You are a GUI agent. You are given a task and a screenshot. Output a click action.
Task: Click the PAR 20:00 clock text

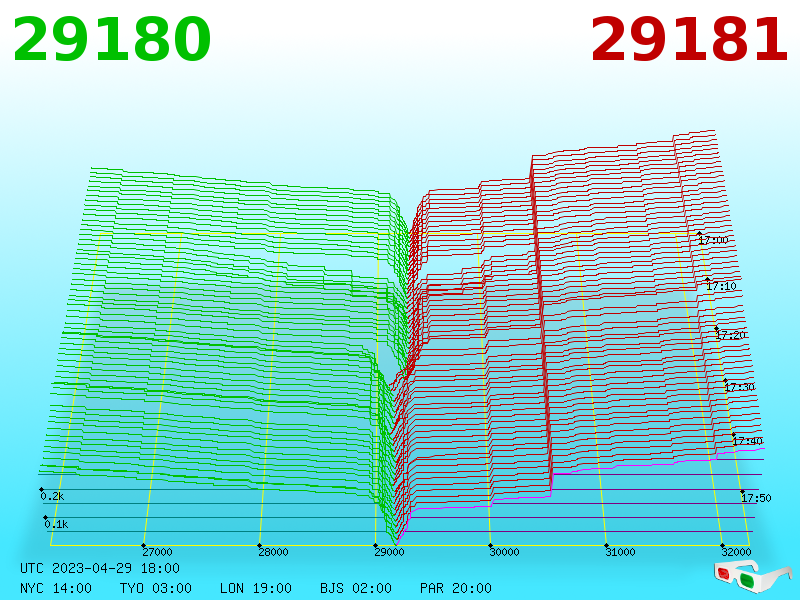(456, 588)
